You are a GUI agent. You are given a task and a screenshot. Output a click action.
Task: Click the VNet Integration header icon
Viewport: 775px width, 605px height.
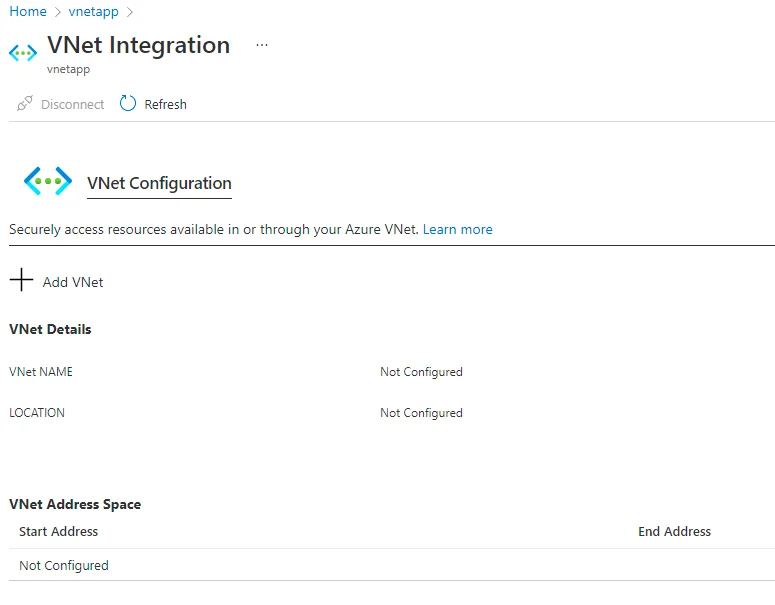tap(23, 53)
